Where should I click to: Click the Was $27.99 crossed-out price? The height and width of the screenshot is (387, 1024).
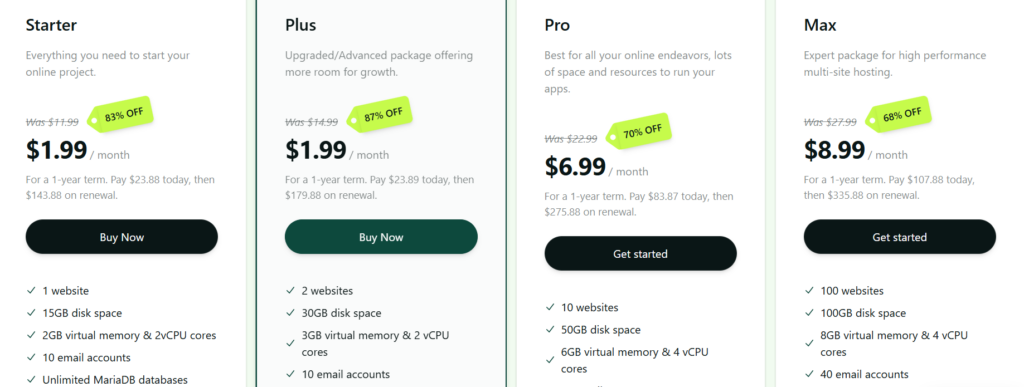click(830, 122)
